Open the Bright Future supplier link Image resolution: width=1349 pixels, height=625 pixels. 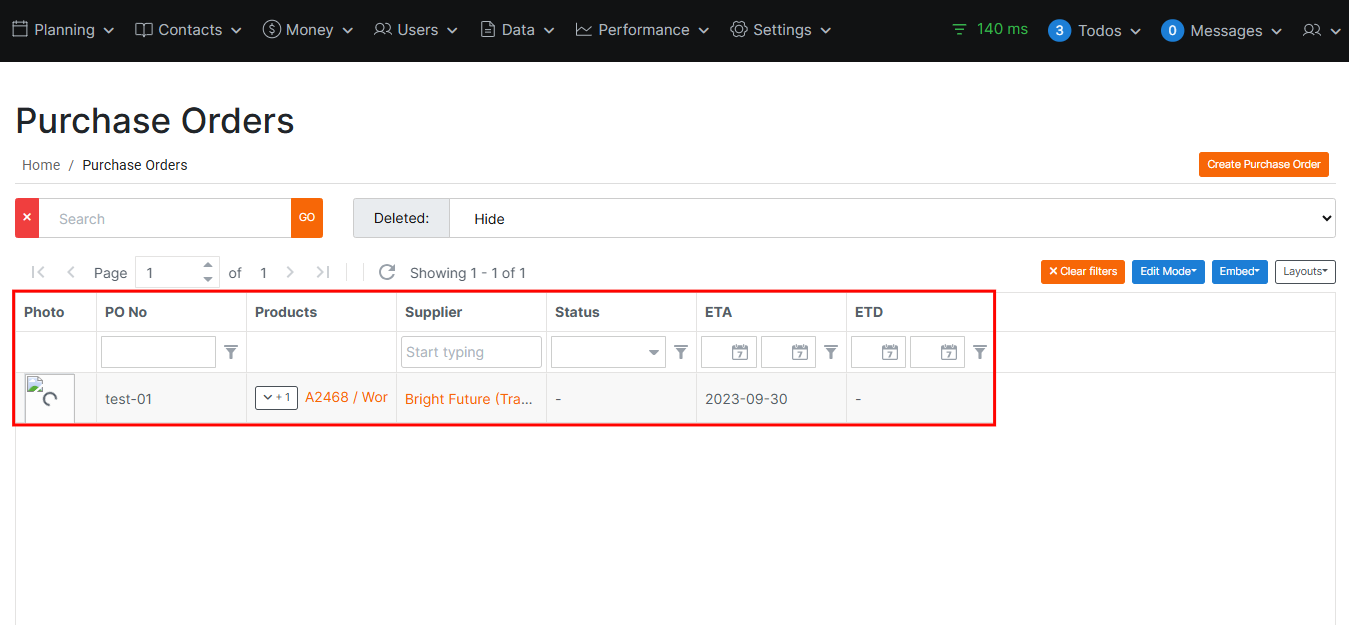(469, 399)
